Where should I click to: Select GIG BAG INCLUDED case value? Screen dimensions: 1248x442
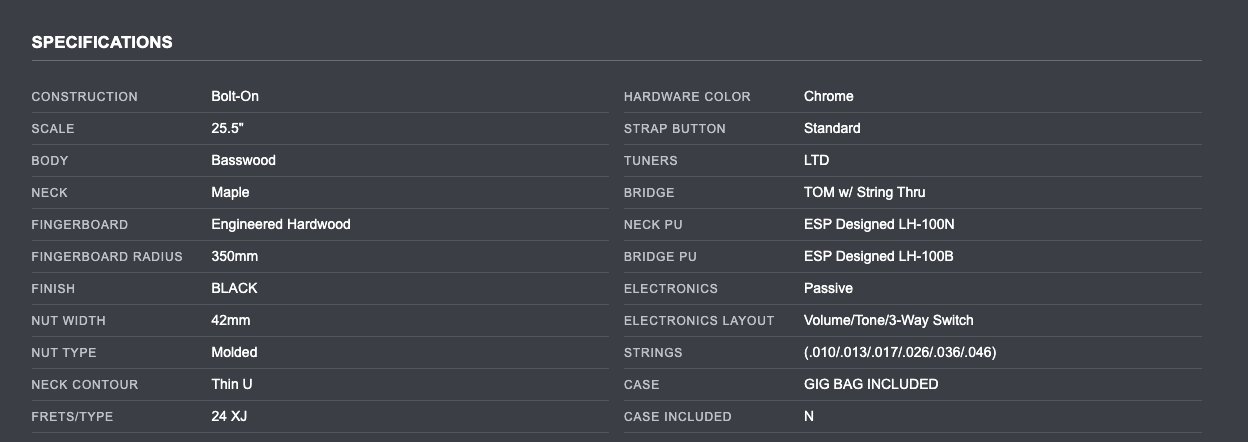click(x=871, y=385)
